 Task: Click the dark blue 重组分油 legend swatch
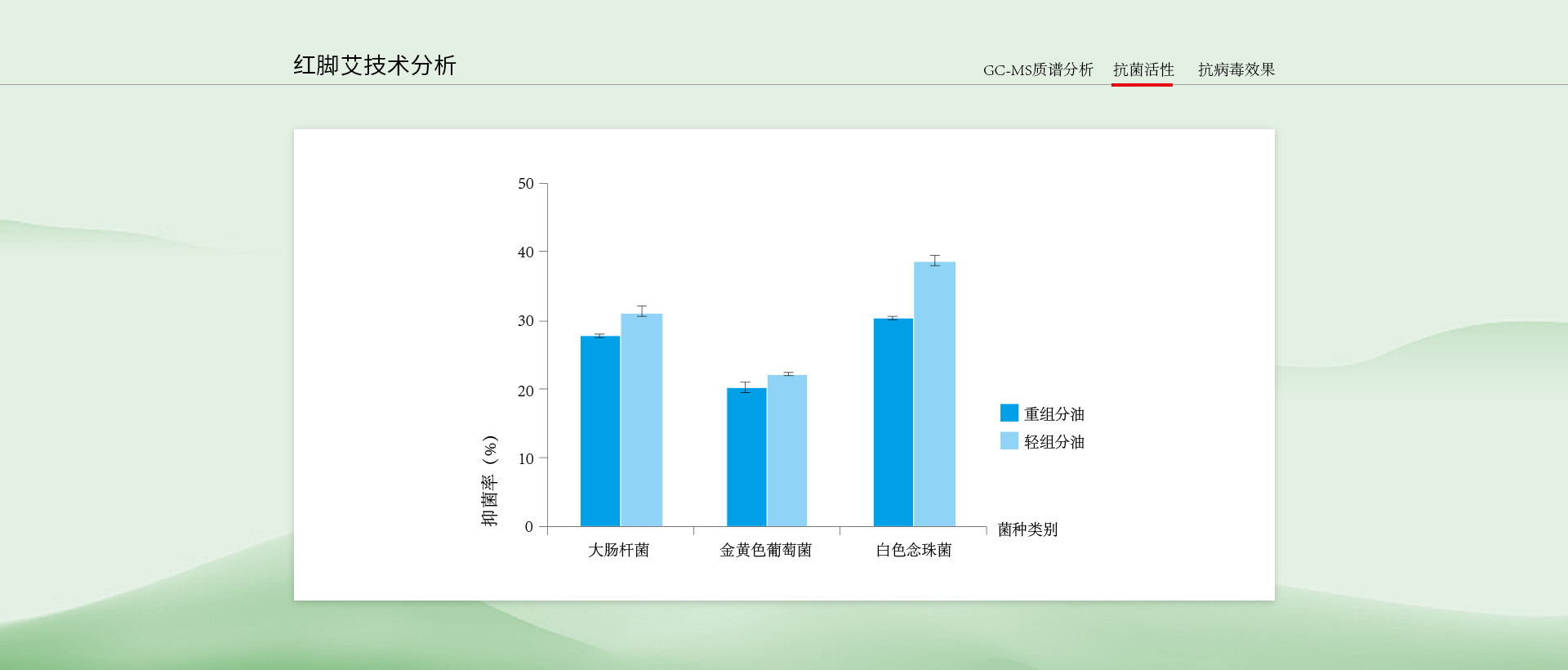coord(1009,413)
